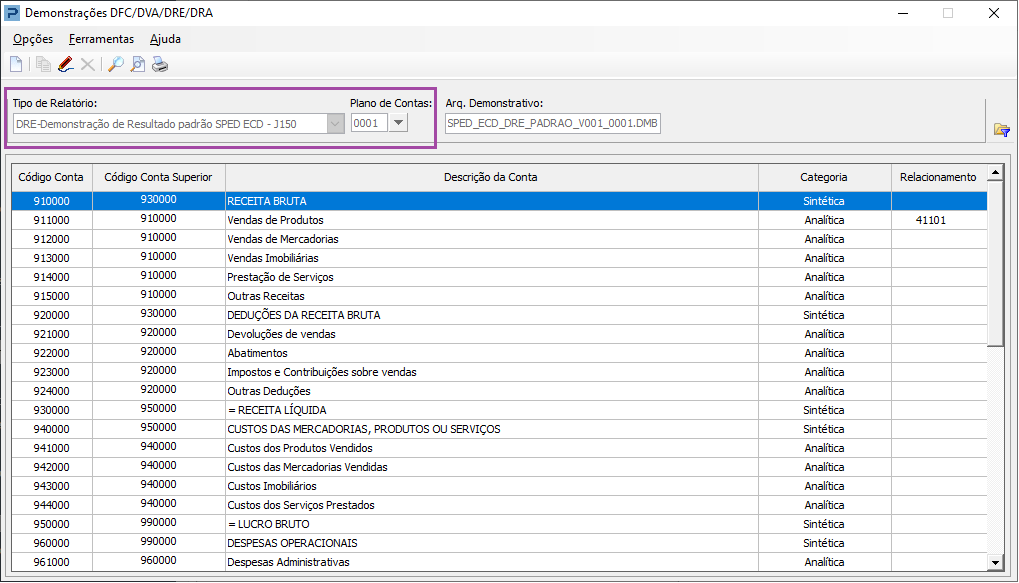Click the Código Conta Superior column header

(x=159, y=177)
